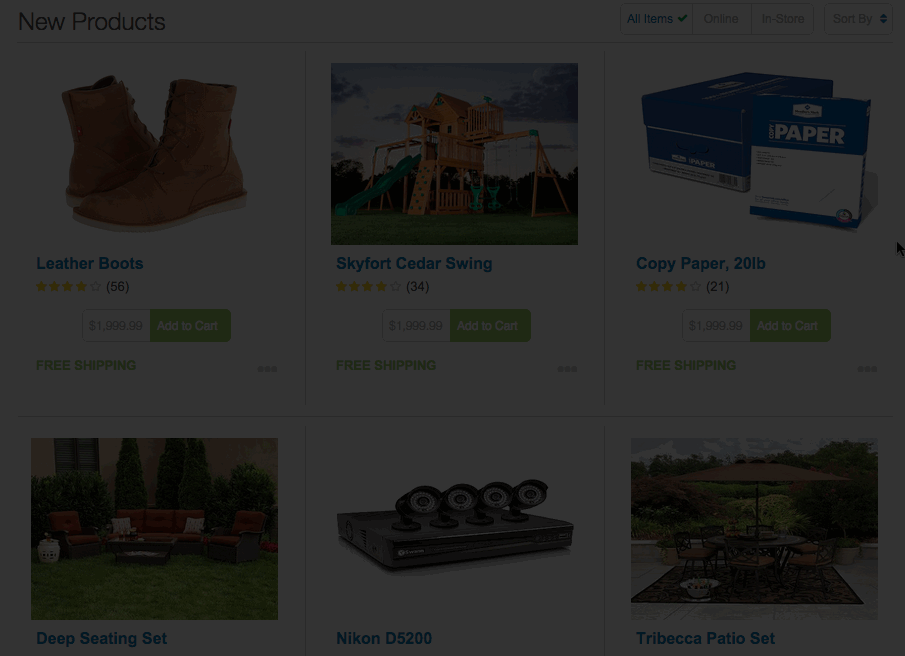905x656 pixels.
Task: Switch filter to Online items
Action: click(721, 19)
